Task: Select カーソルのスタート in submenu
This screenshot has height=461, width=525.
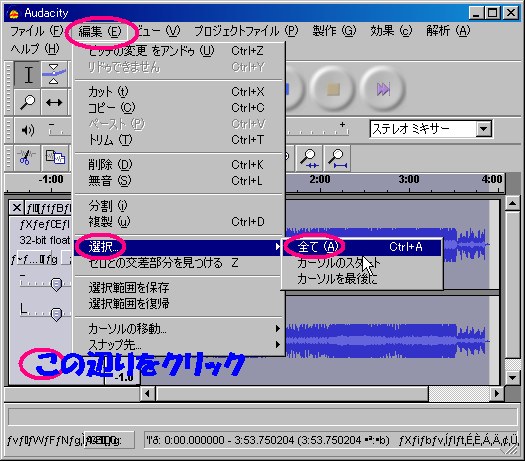Action: [x=362, y=263]
